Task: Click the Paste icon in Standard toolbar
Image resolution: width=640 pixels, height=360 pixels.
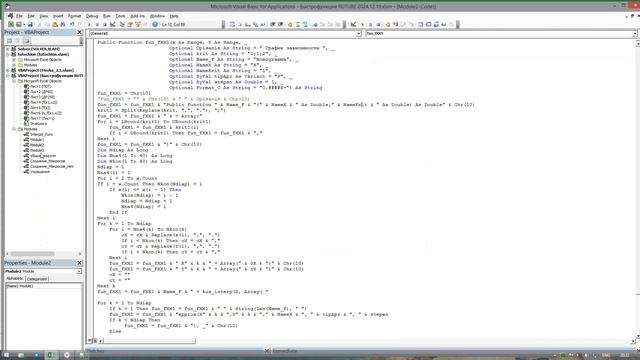Action: [x=55, y=24]
